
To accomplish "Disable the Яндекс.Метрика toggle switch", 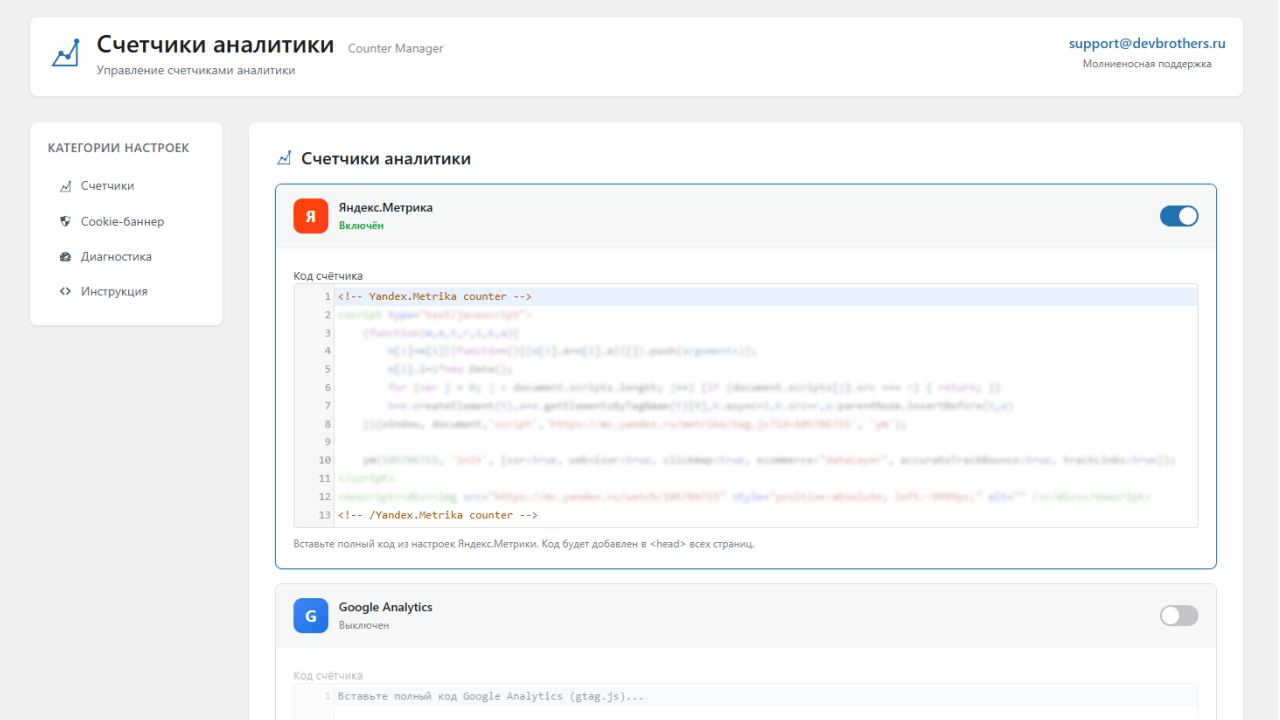I will (x=1179, y=216).
